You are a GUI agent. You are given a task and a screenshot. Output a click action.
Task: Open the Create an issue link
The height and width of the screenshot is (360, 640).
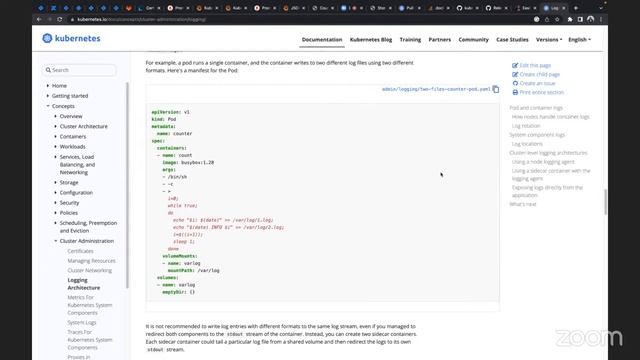pos(538,83)
